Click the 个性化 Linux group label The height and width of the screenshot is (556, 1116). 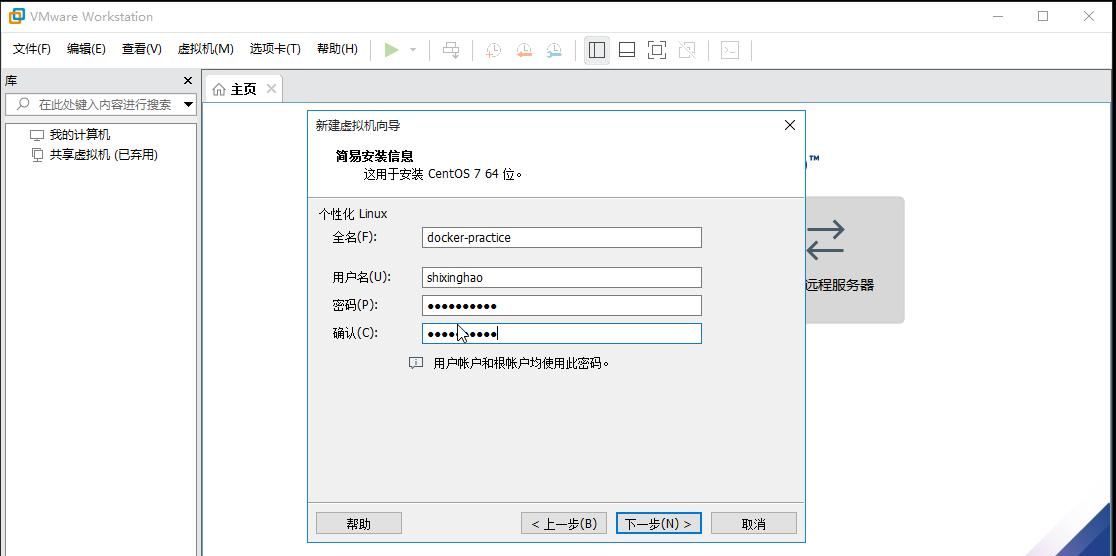tap(353, 214)
